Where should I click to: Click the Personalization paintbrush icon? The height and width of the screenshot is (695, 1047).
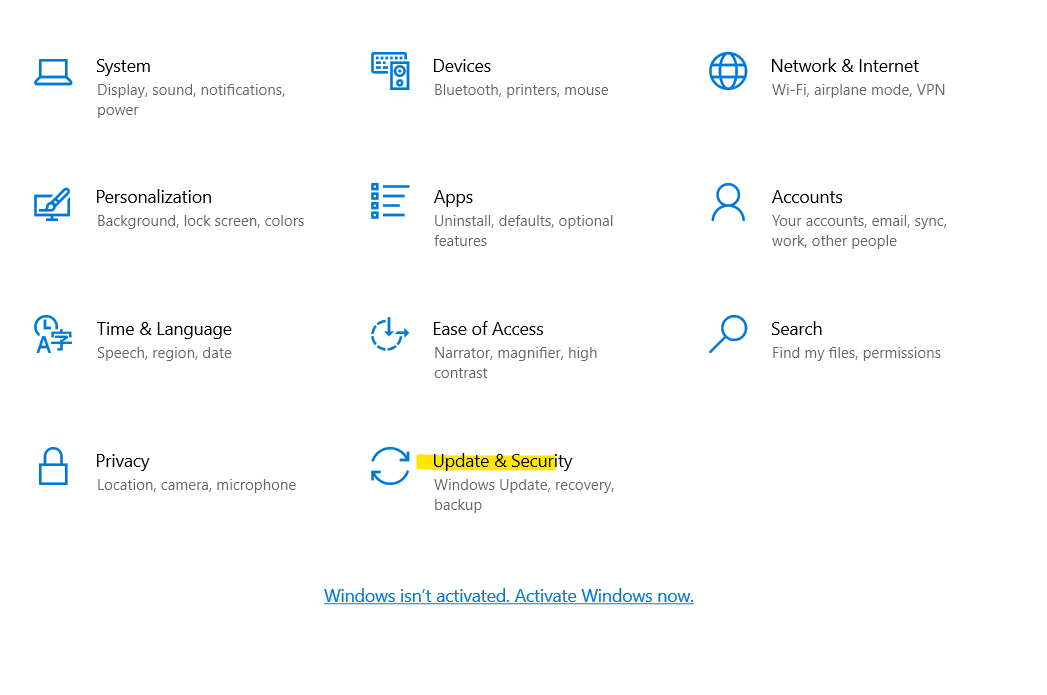52,204
